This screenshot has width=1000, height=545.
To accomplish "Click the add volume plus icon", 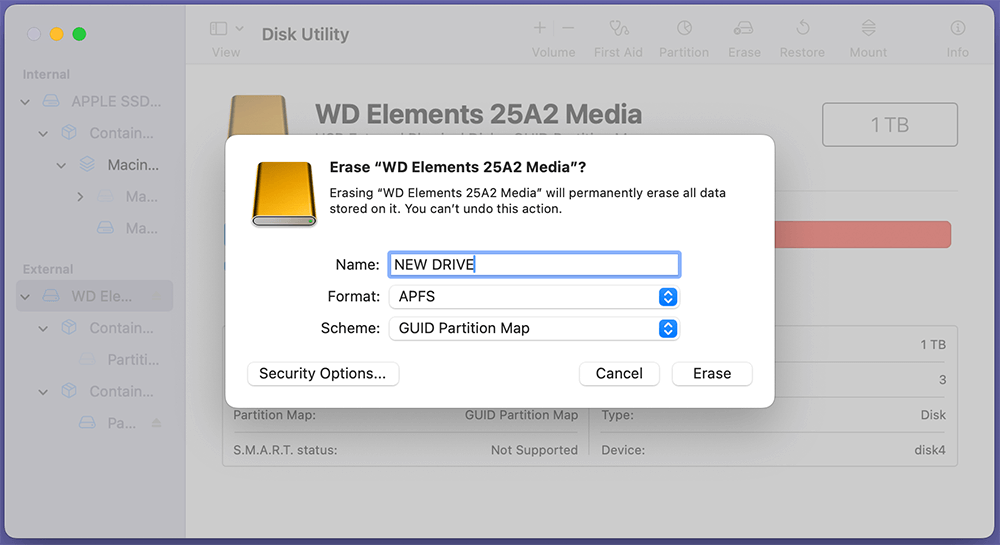I will coord(540,28).
